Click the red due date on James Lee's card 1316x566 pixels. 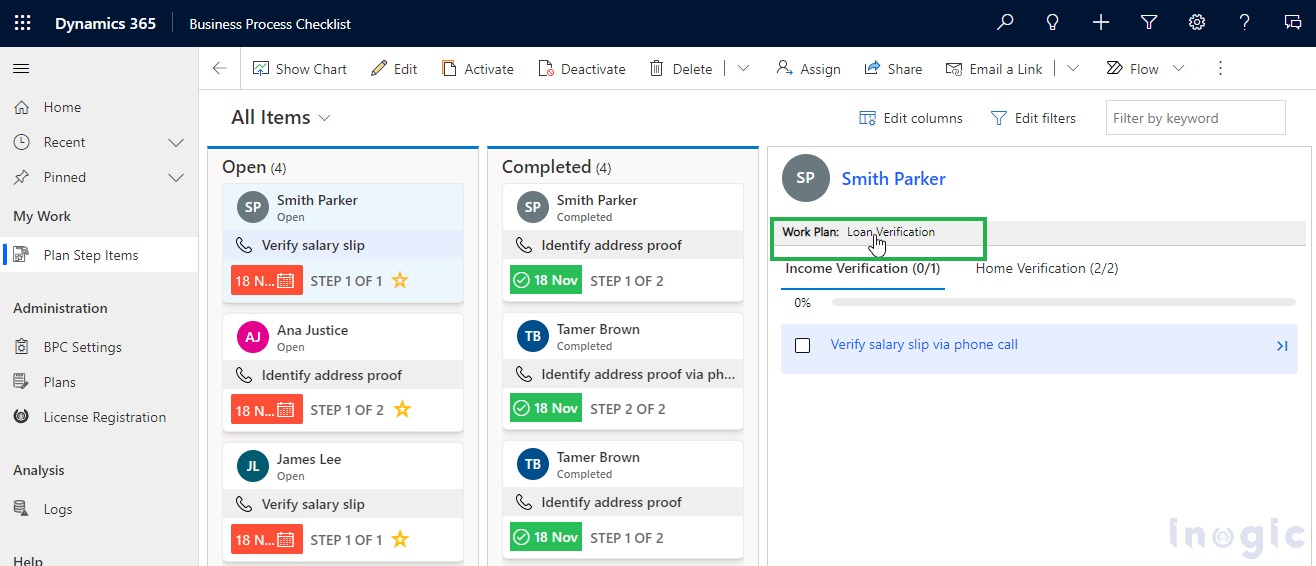coord(266,540)
